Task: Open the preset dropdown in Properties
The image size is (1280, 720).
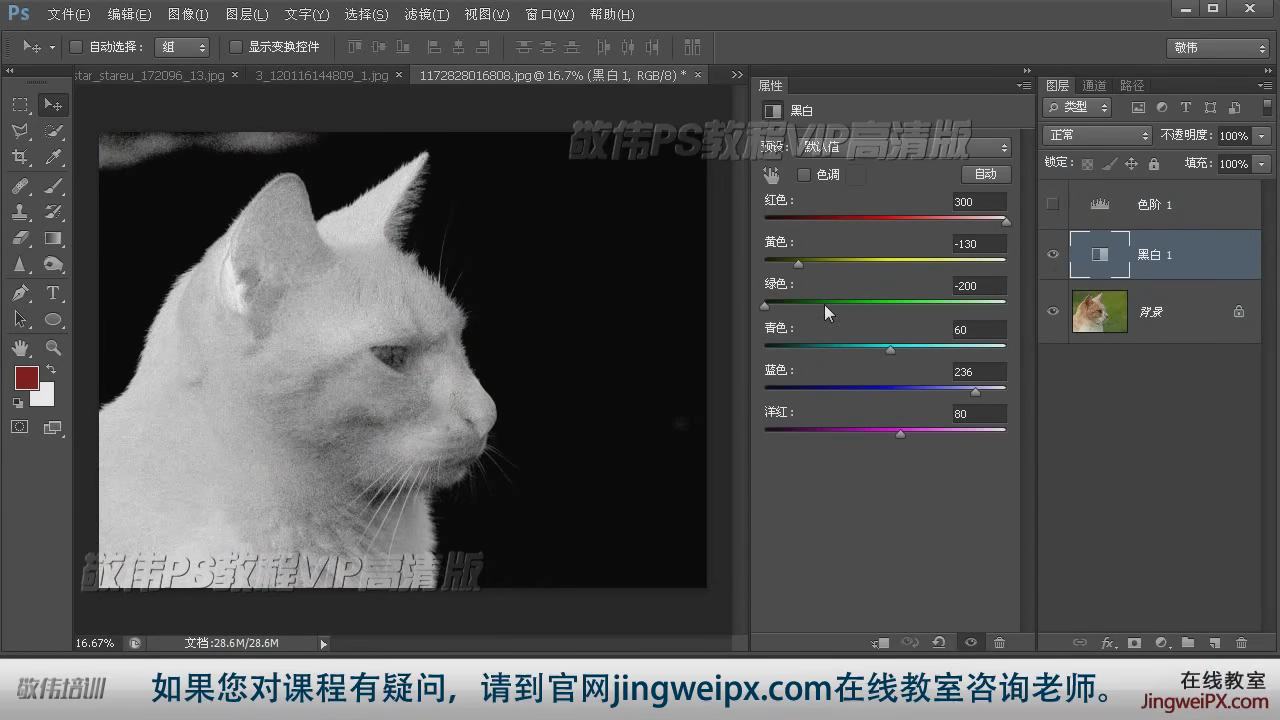Action: 905,147
